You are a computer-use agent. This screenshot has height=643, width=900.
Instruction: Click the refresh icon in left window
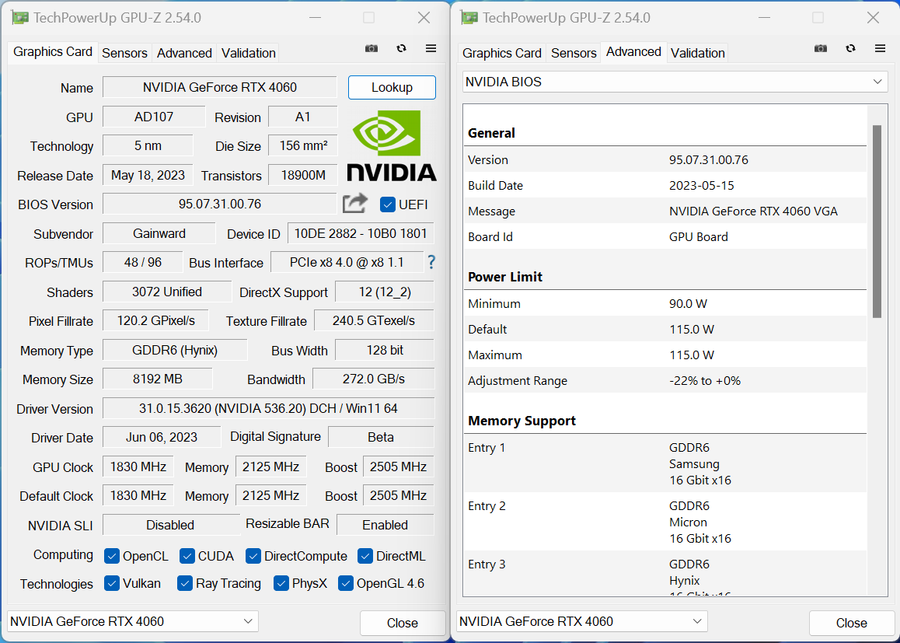point(401,49)
